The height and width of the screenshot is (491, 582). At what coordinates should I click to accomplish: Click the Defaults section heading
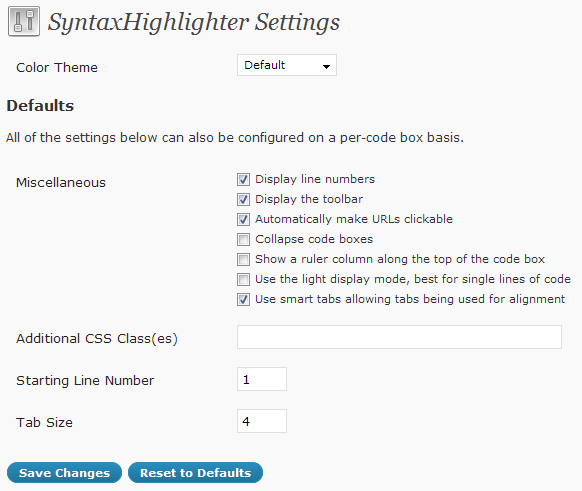(40, 106)
